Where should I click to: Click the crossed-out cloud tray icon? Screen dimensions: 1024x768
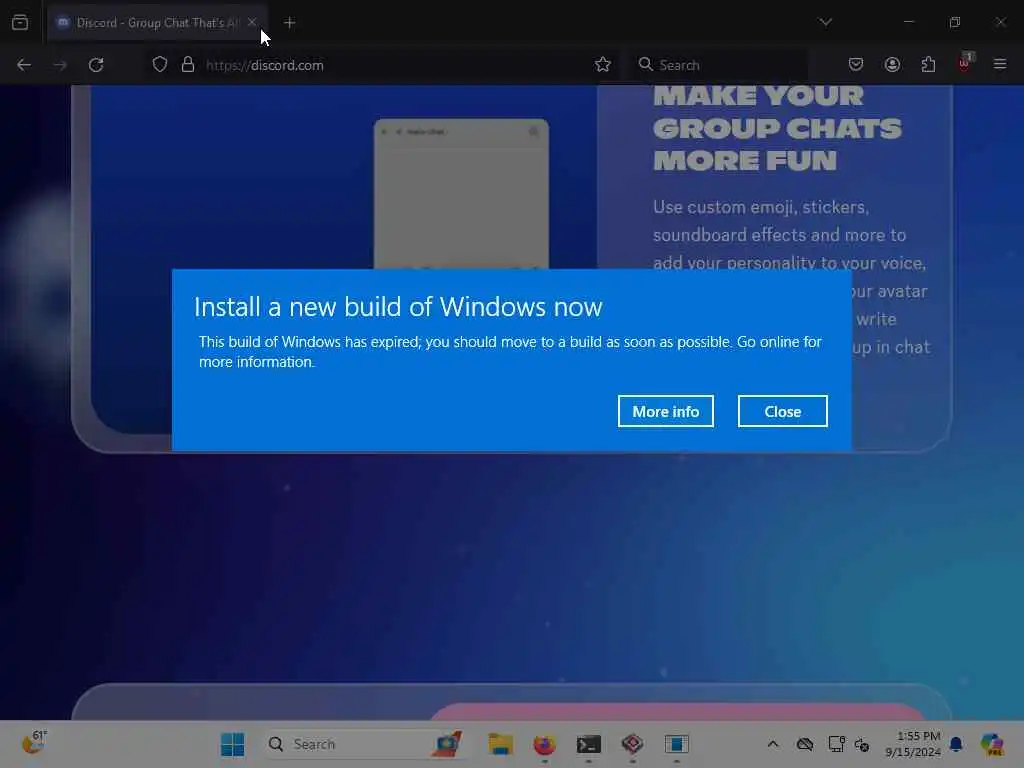[805, 744]
